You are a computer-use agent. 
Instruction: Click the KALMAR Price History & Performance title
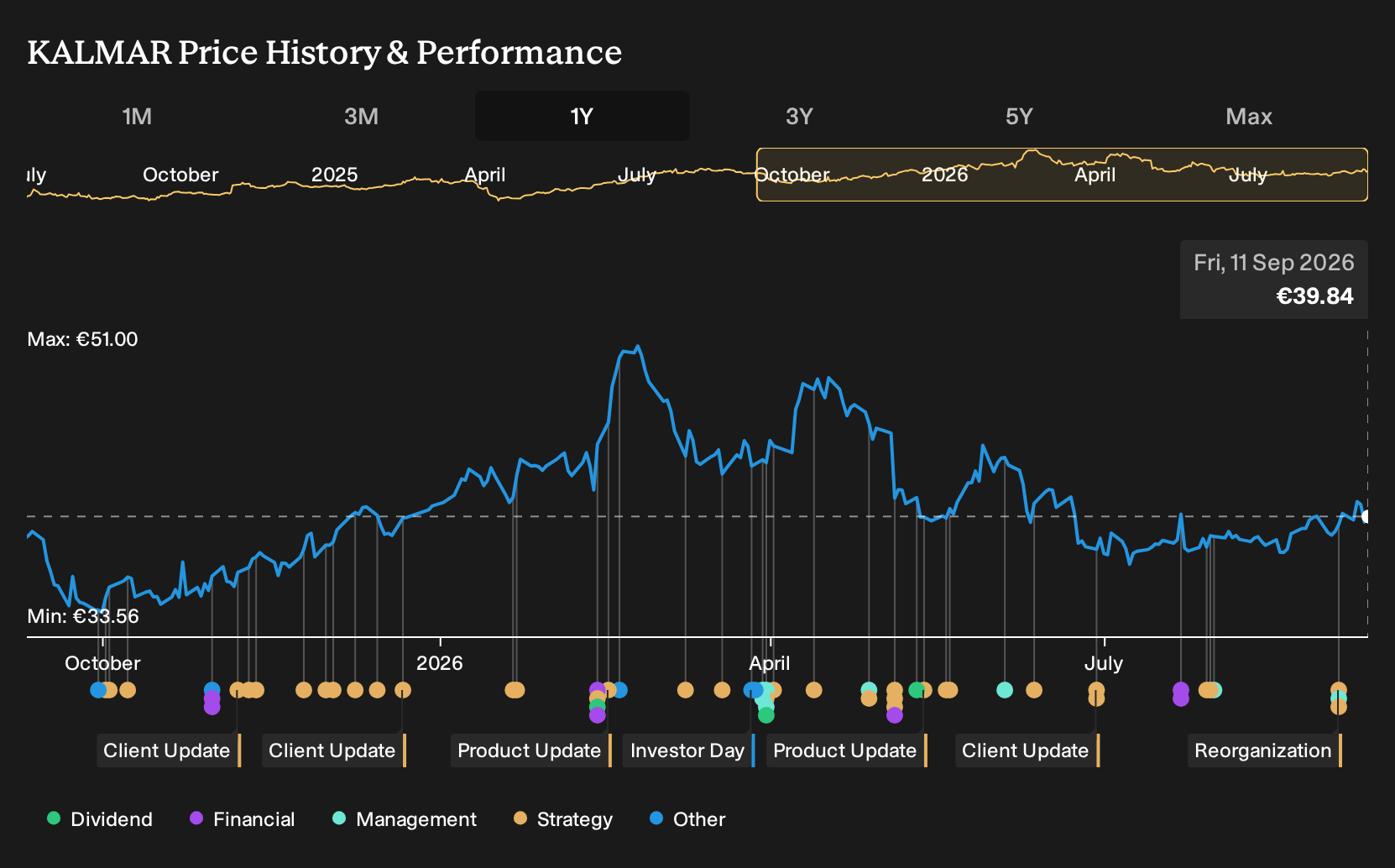(325, 52)
